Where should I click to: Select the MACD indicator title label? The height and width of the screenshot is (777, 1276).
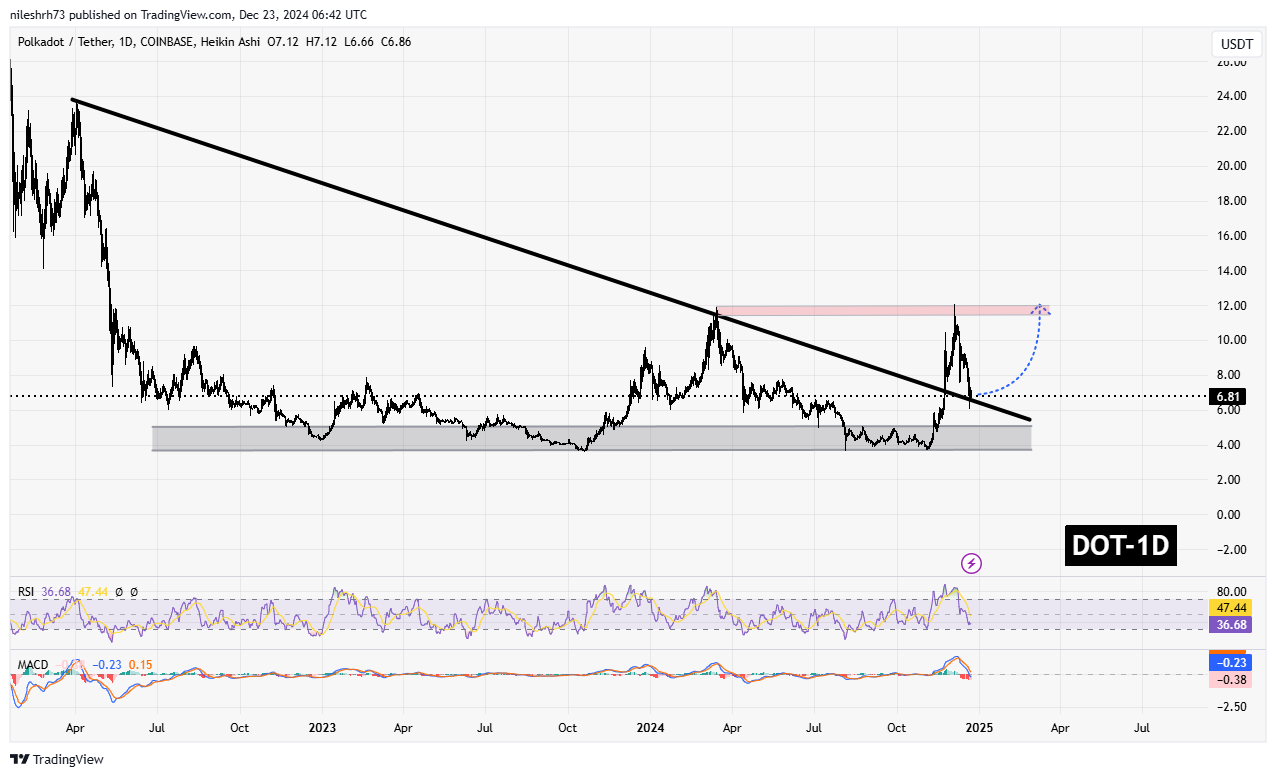tap(34, 664)
